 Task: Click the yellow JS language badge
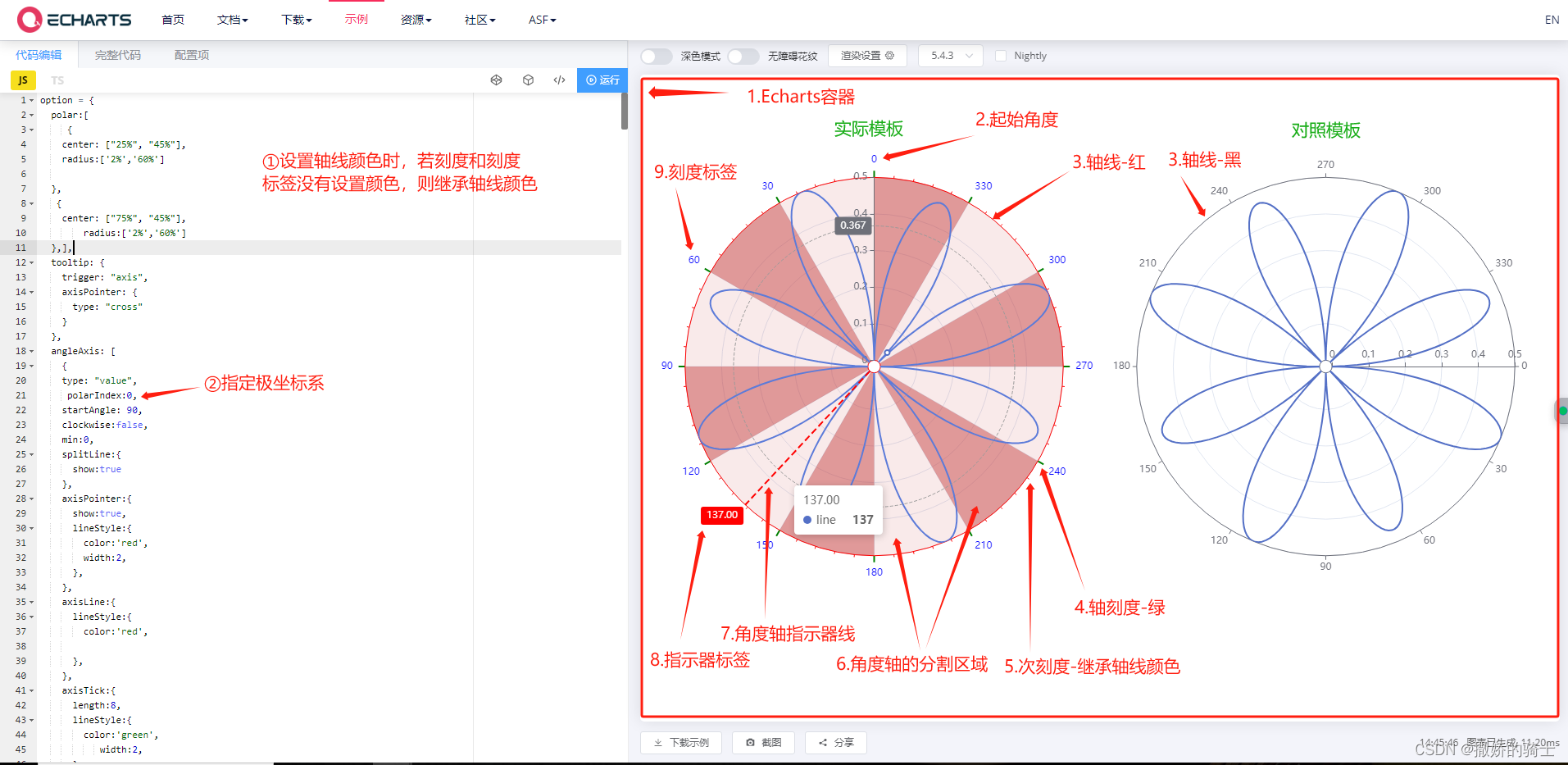[x=22, y=80]
